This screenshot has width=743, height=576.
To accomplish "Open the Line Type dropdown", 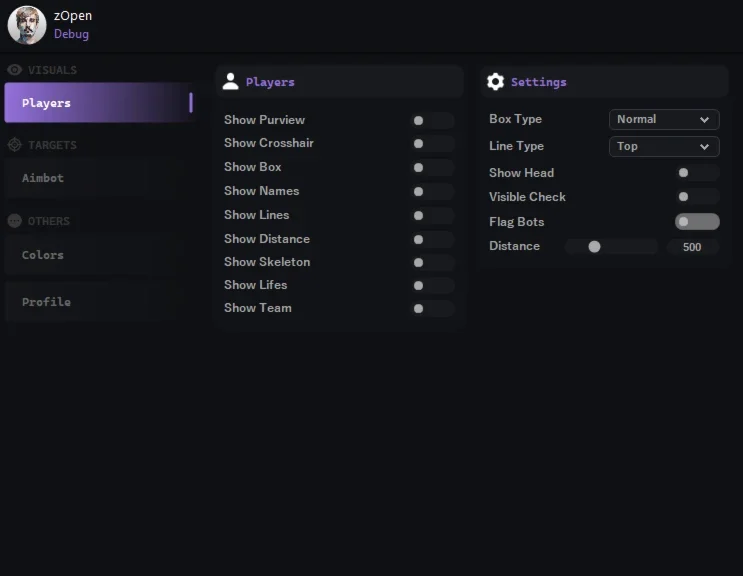I will tap(664, 146).
